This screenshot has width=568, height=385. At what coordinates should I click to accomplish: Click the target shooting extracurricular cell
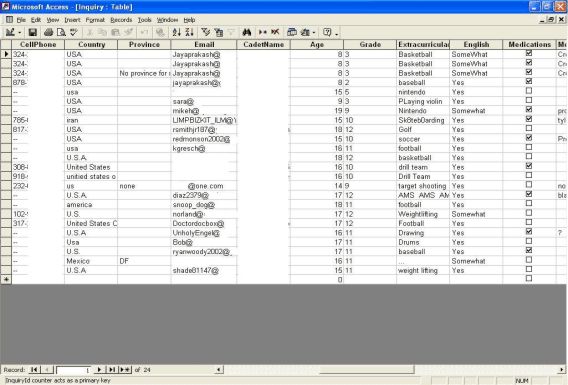click(x=423, y=186)
